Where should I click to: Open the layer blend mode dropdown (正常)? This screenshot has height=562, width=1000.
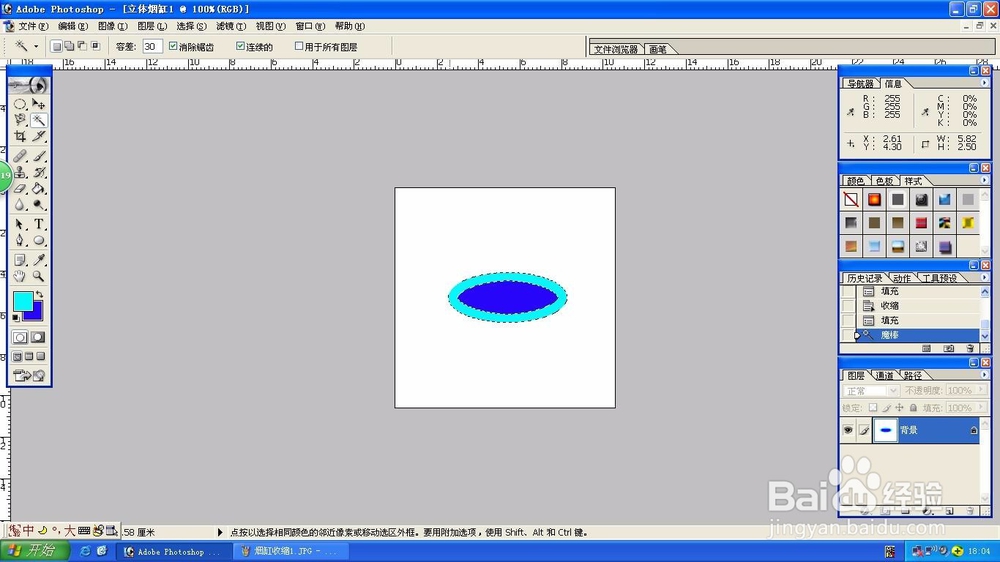pyautogui.click(x=871, y=390)
